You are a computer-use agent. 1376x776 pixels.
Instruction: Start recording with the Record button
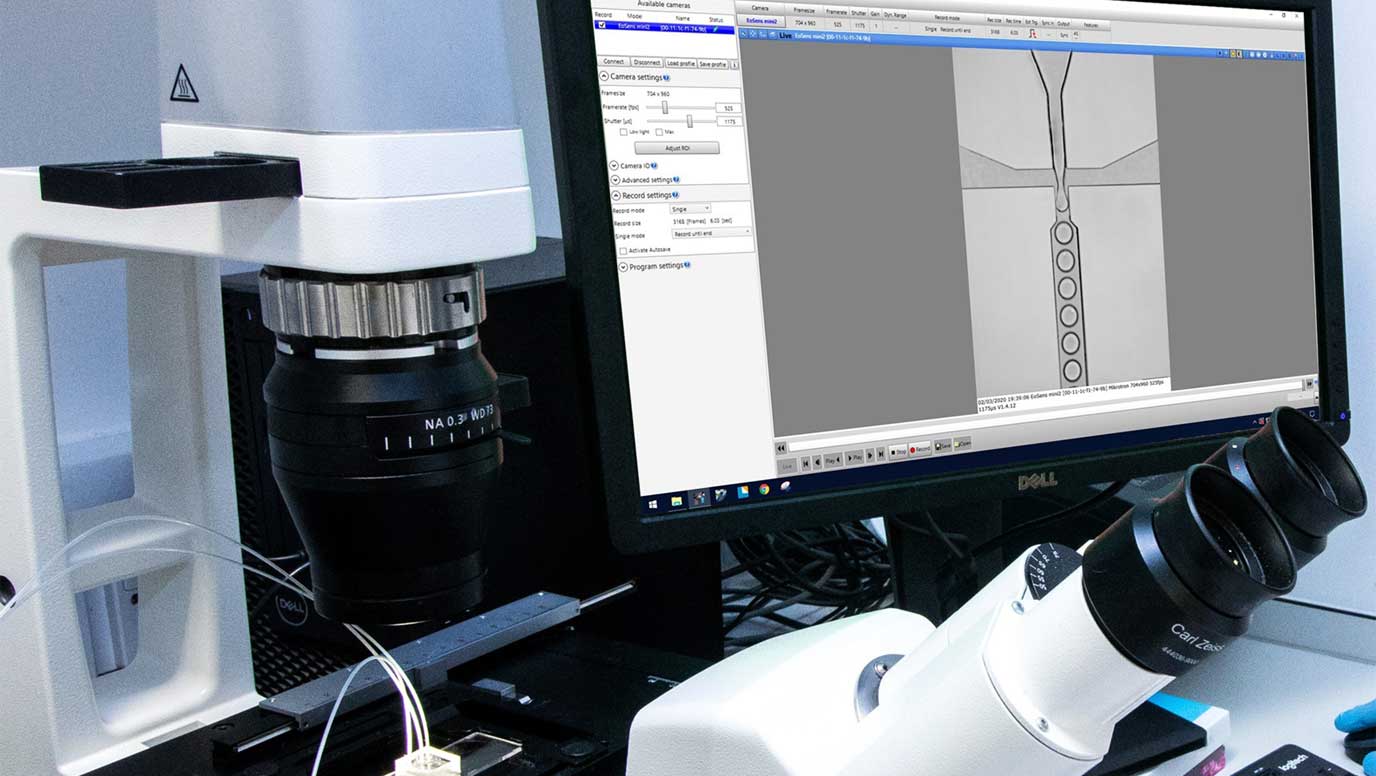(x=920, y=449)
